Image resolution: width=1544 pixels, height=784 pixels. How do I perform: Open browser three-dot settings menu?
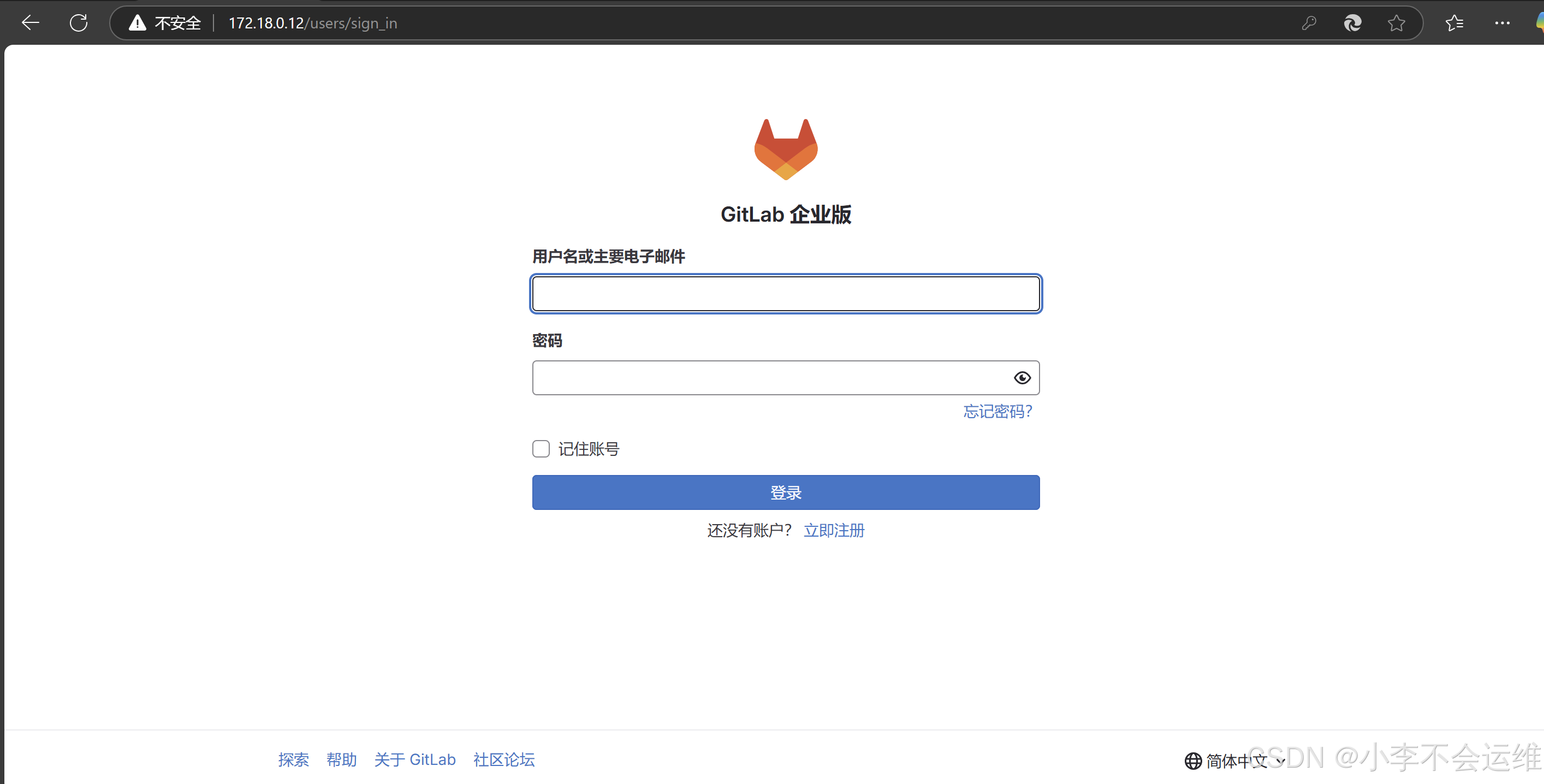1502,23
